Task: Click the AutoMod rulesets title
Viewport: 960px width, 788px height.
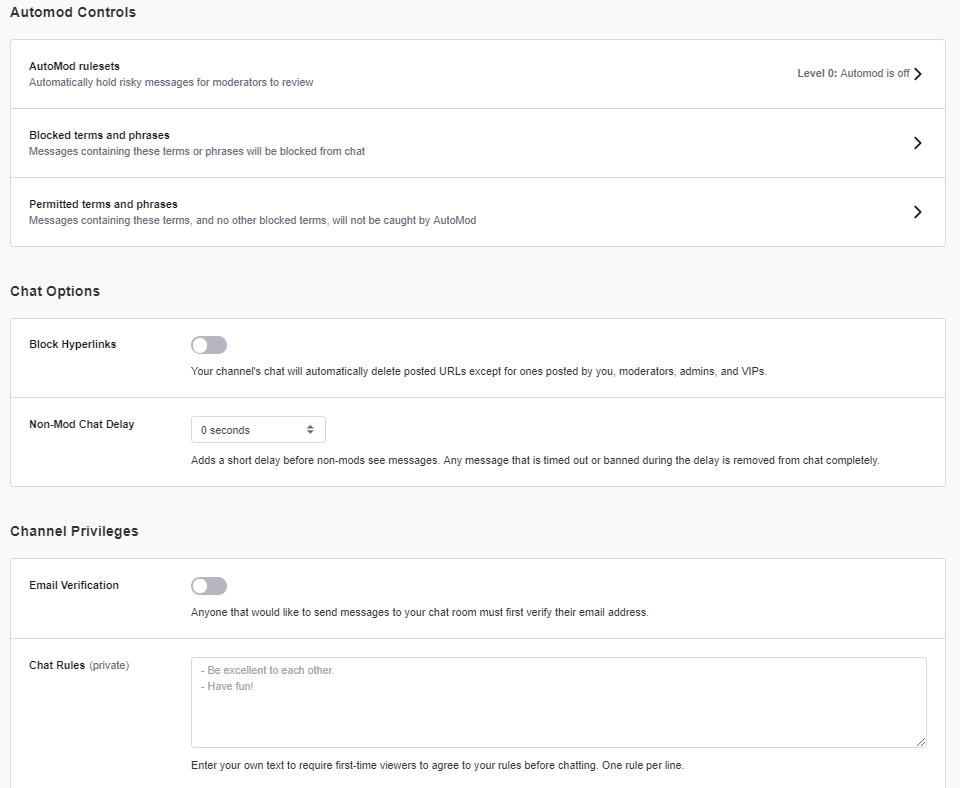Action: (x=74, y=66)
